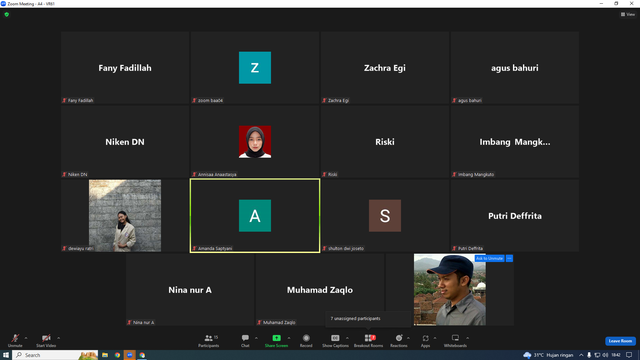Select the agus bahuri participant tile
640x360 pixels.
click(x=515, y=68)
